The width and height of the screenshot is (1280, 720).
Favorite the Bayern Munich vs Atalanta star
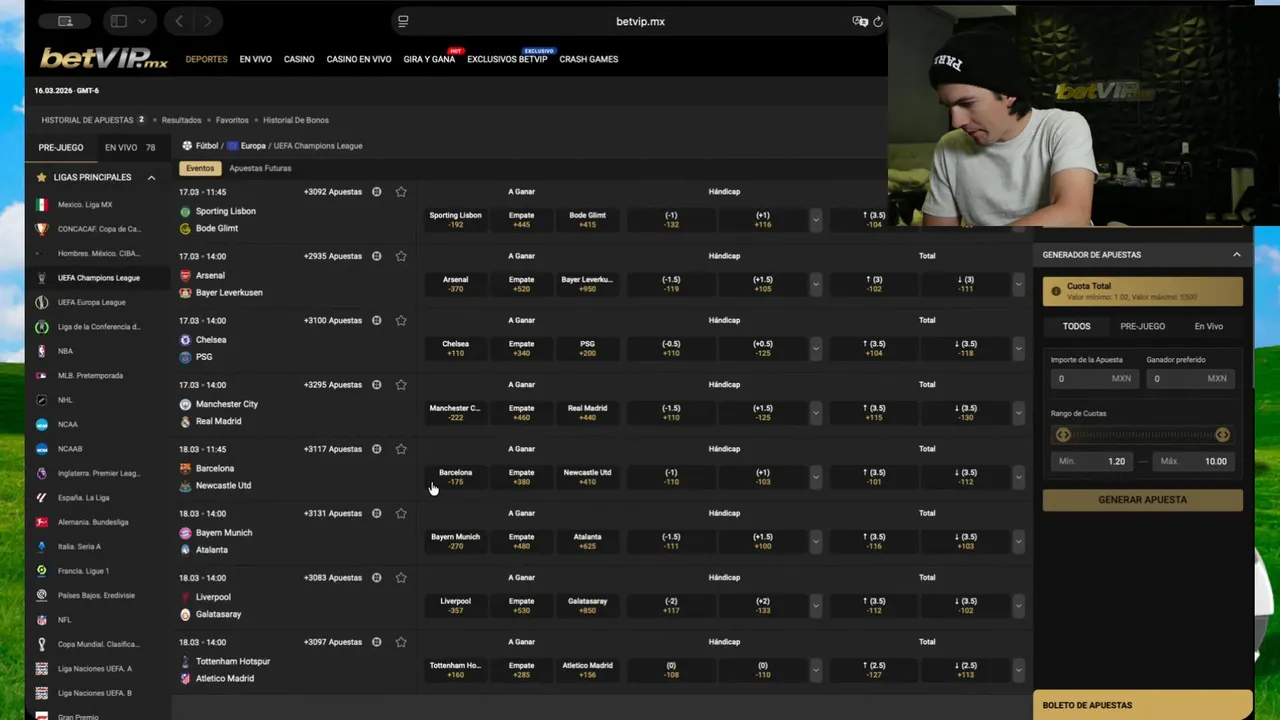401,514
